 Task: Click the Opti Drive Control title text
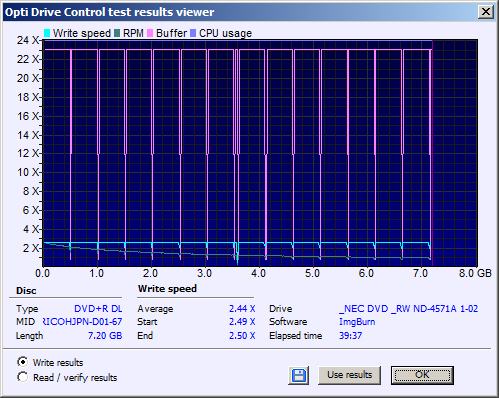(x=109, y=12)
